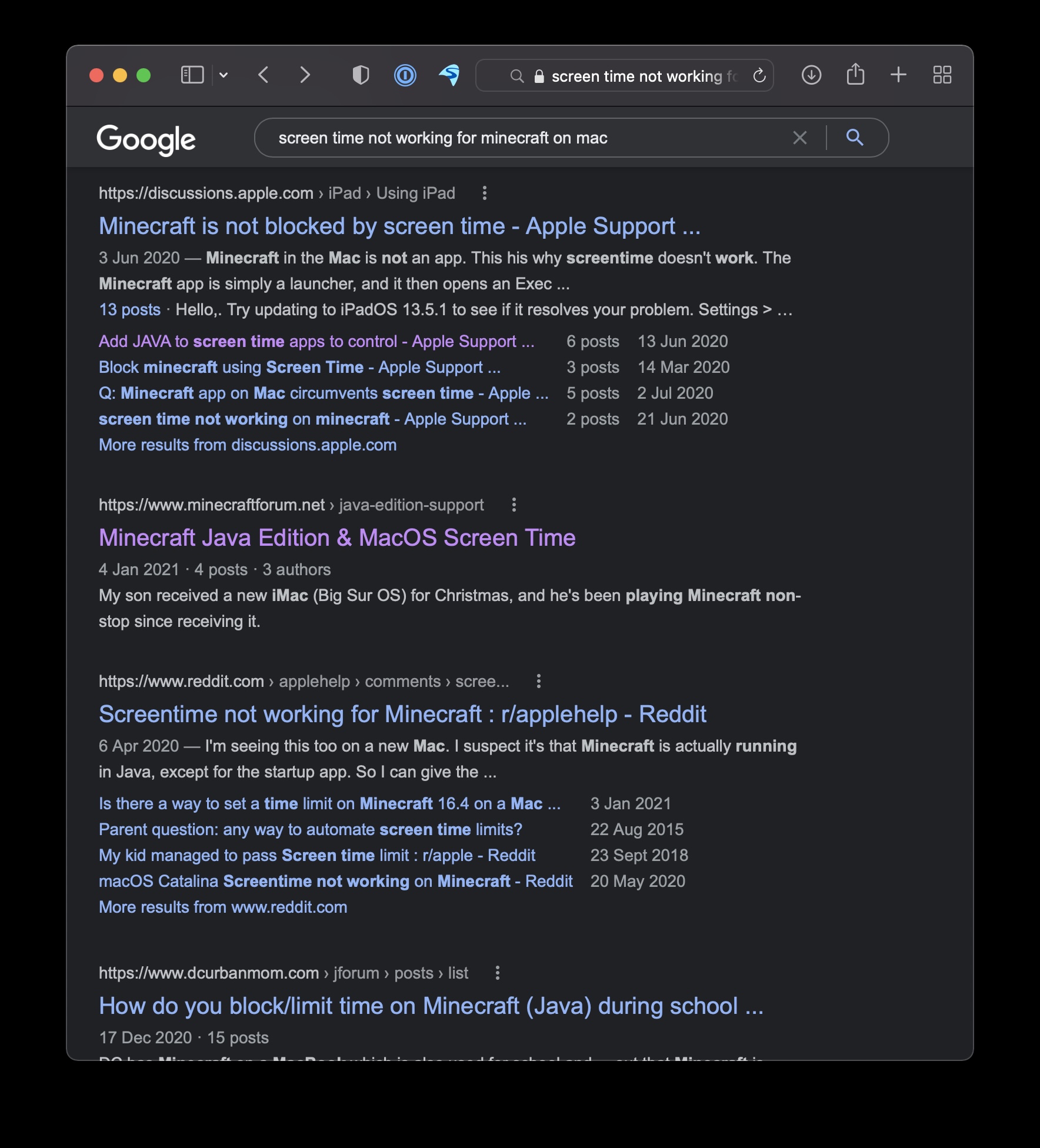Click the blue bird extension icon

coord(449,75)
